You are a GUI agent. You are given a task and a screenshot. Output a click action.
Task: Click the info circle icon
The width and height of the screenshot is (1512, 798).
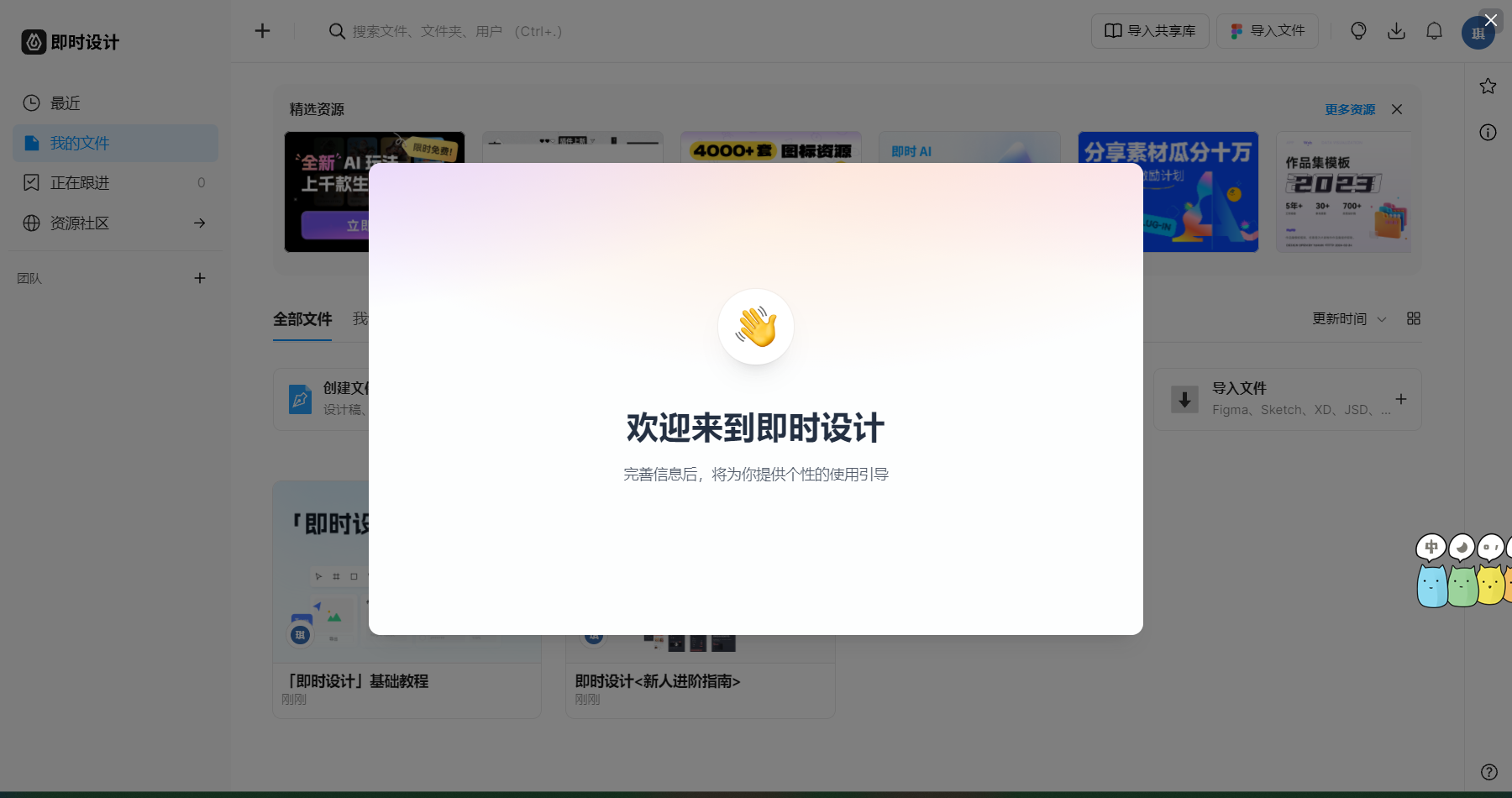(x=1488, y=132)
